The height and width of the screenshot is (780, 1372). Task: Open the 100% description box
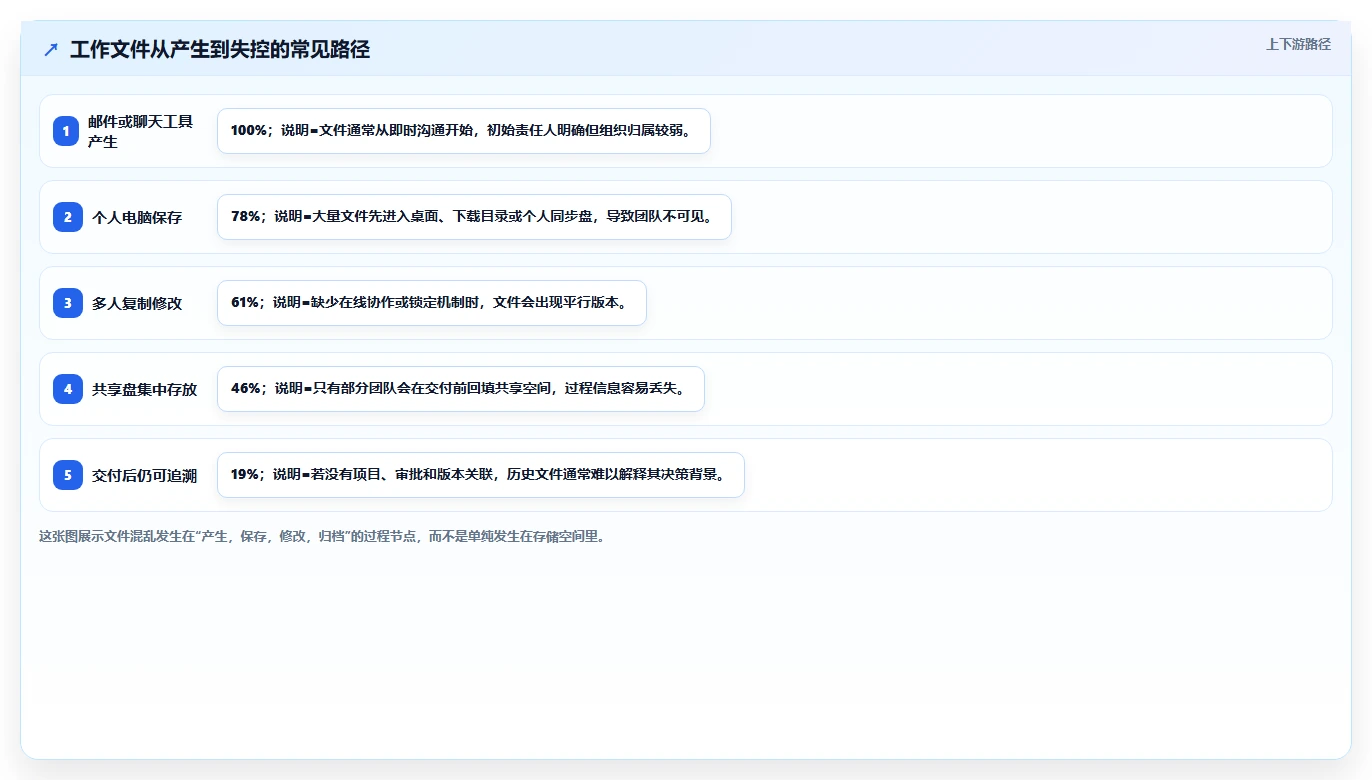click(x=464, y=131)
